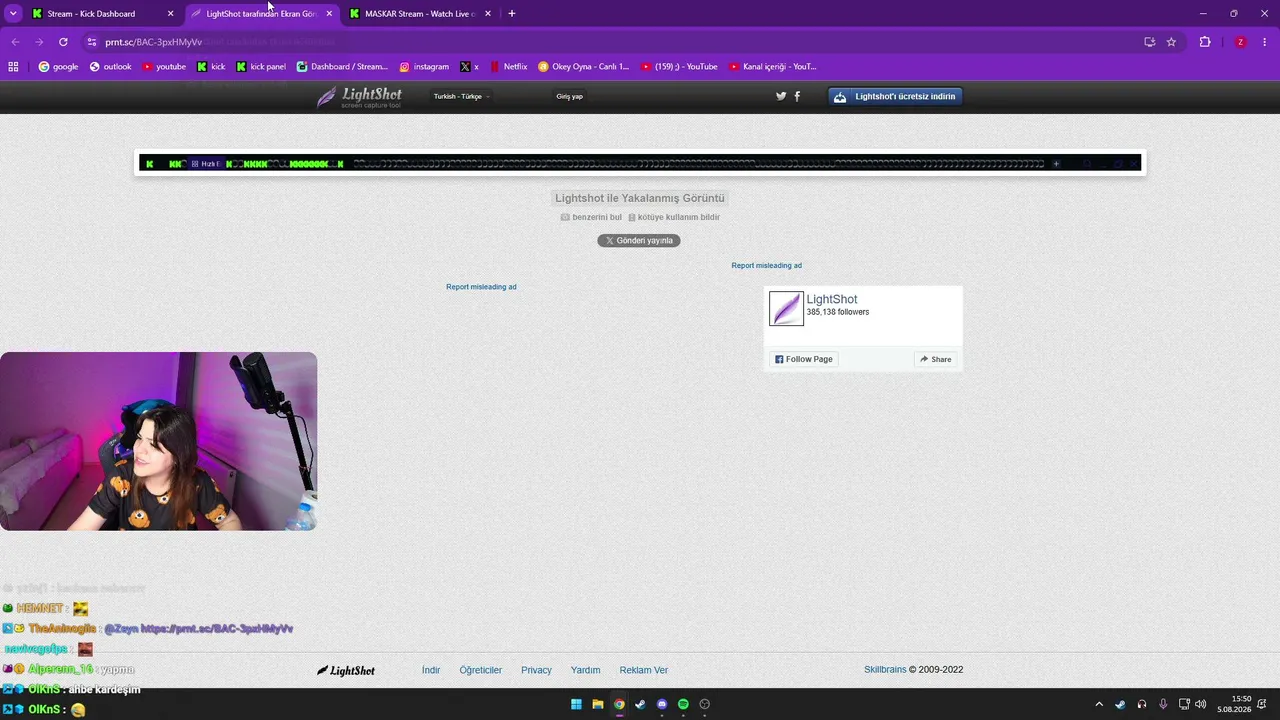Install app icon in address bar
1280x720 pixels.
1150,42
